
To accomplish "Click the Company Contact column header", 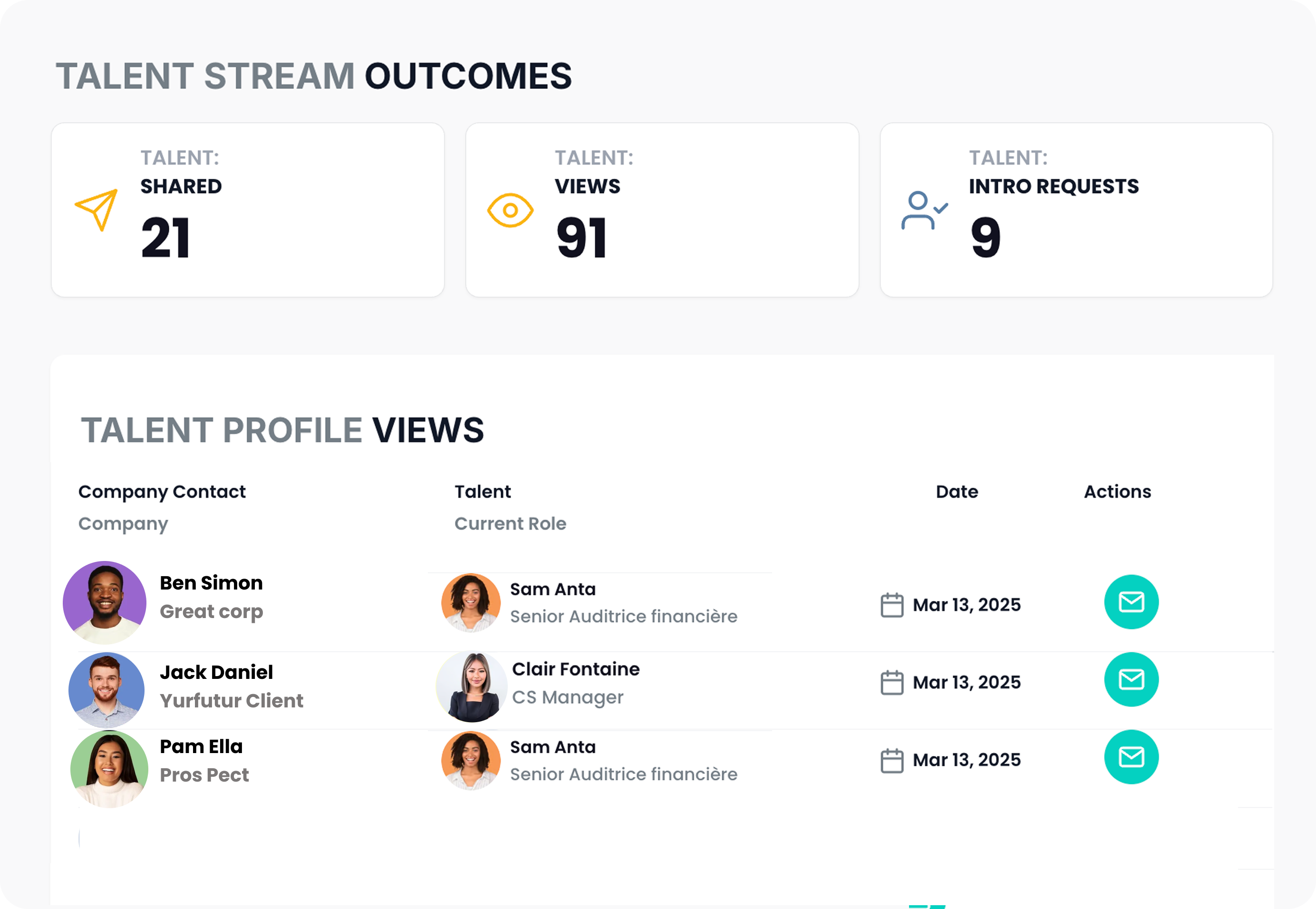I will coord(162,492).
